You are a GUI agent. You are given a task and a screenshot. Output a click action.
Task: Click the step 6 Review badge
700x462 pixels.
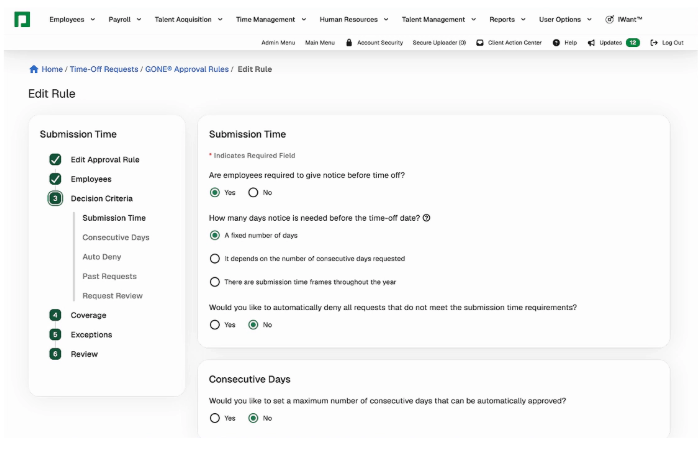coord(55,354)
